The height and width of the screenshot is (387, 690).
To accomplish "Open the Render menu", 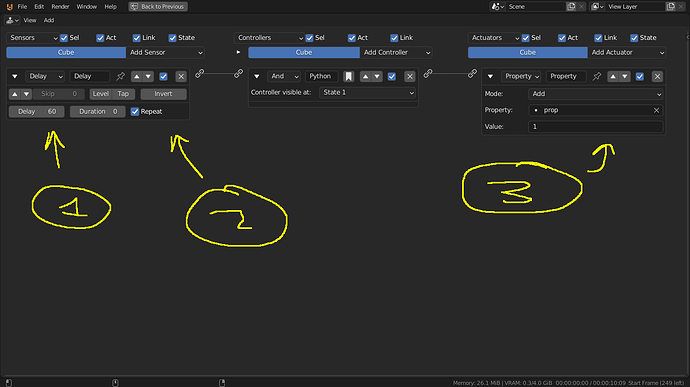I will pyautogui.click(x=60, y=7).
